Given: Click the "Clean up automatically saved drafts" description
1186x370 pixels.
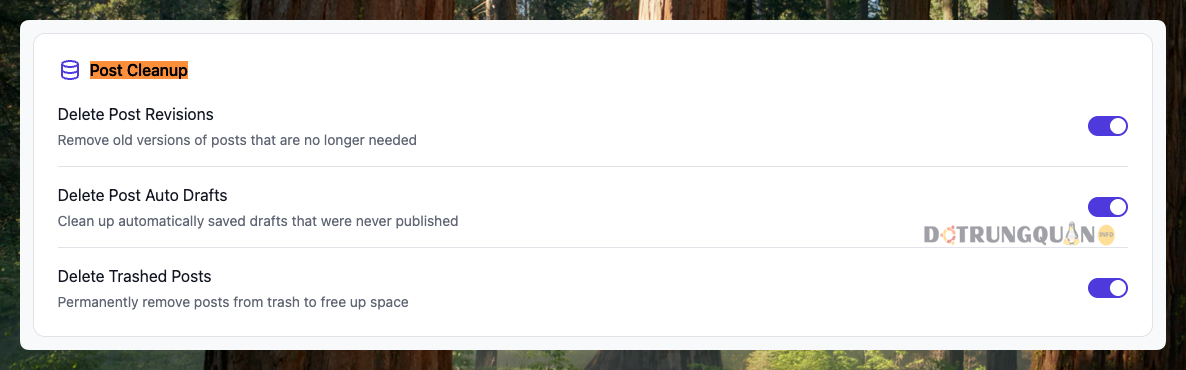Looking at the screenshot, I should tap(258, 222).
